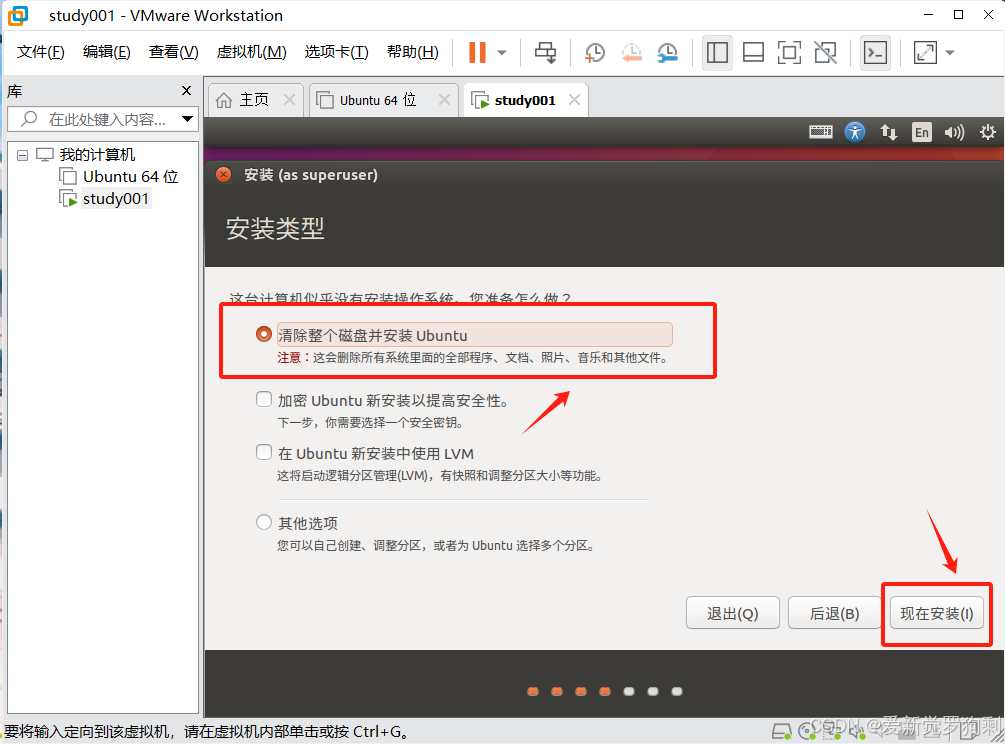Open the stretch display dropdown arrow
Image resolution: width=1005 pixels, height=744 pixels.
coord(950,53)
